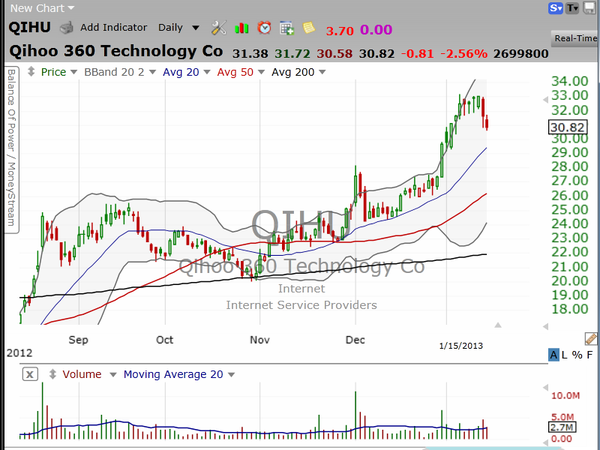Select the L logarithmic scale option

(x=564, y=355)
